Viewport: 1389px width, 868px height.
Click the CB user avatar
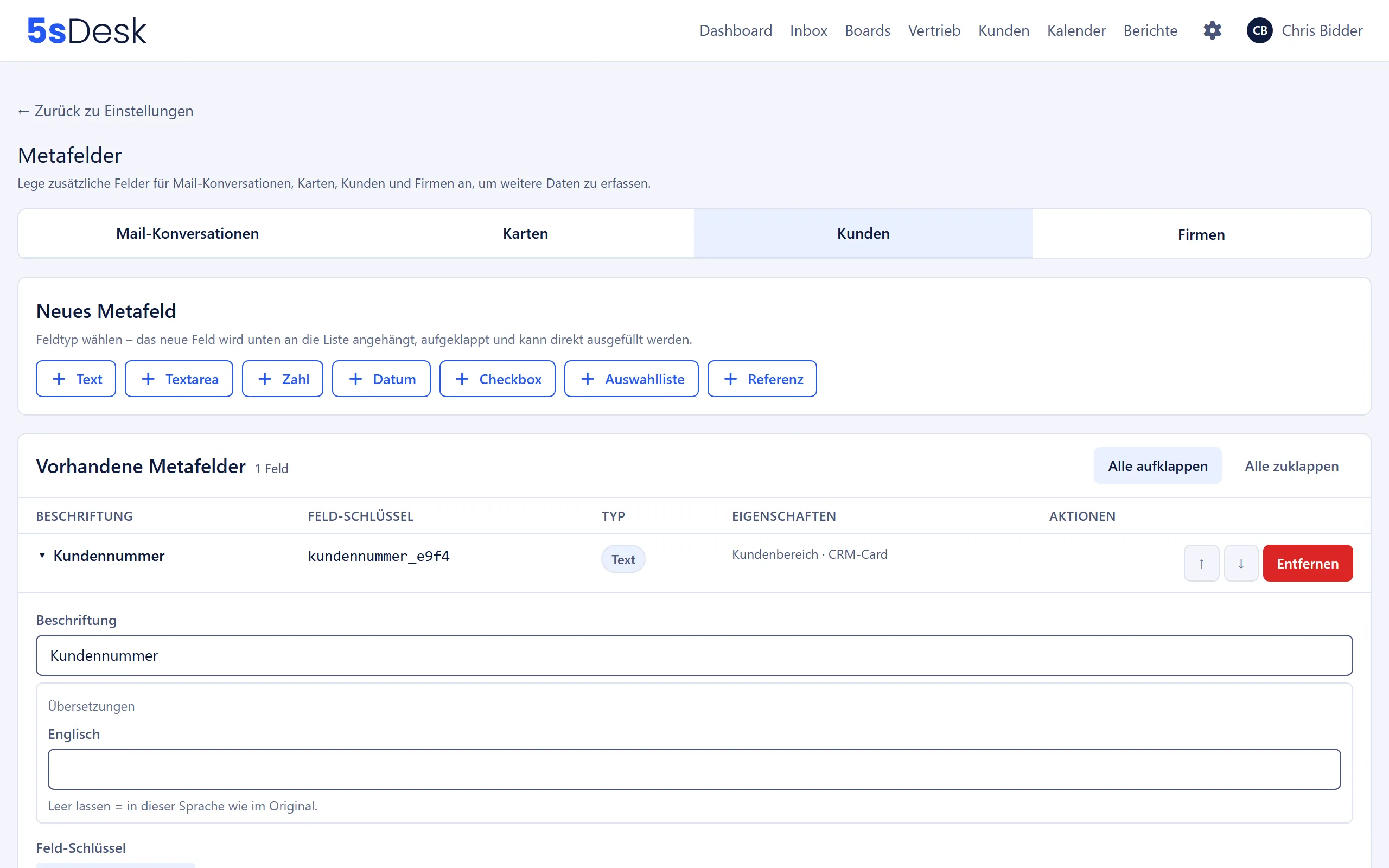click(1260, 30)
